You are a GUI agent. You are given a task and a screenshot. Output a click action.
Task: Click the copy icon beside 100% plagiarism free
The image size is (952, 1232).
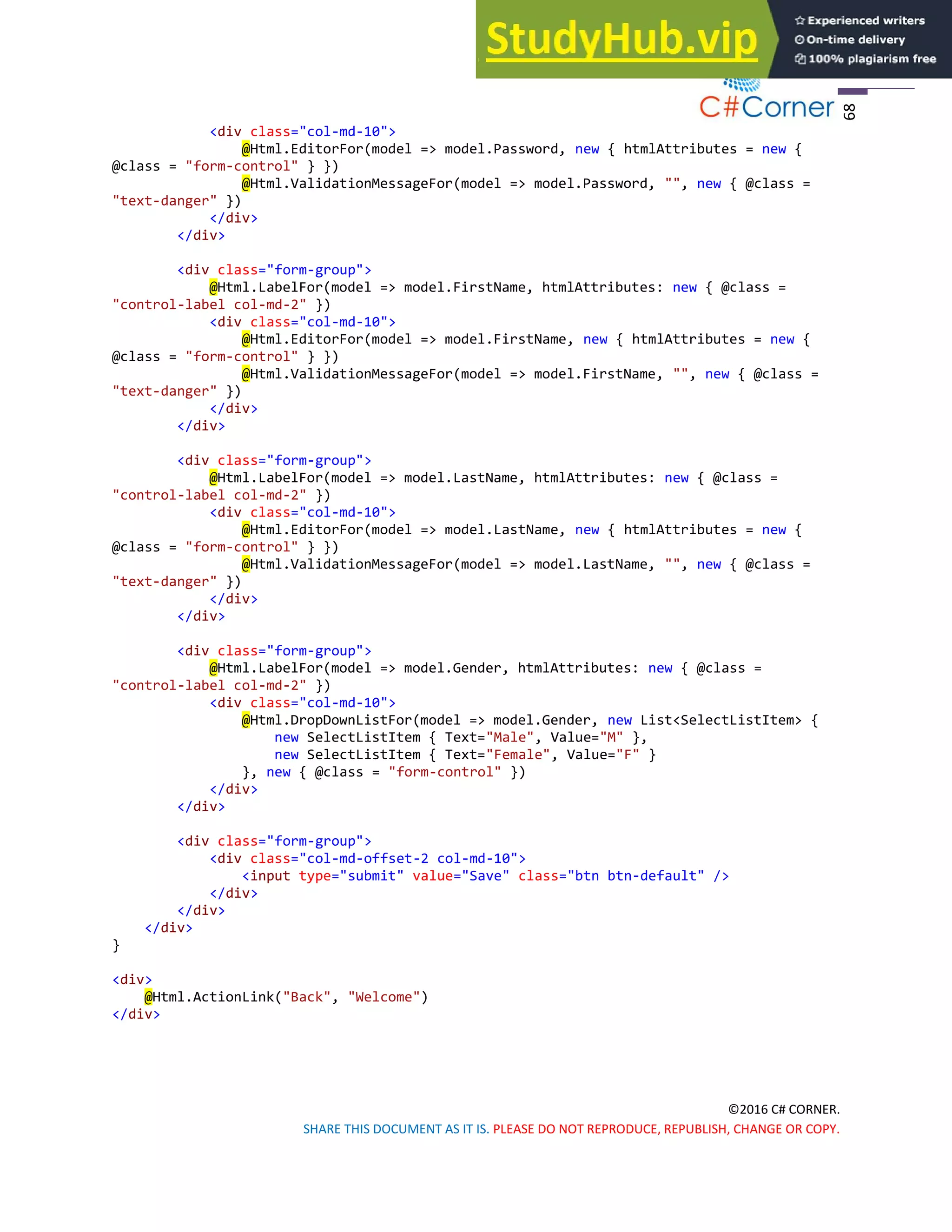800,59
